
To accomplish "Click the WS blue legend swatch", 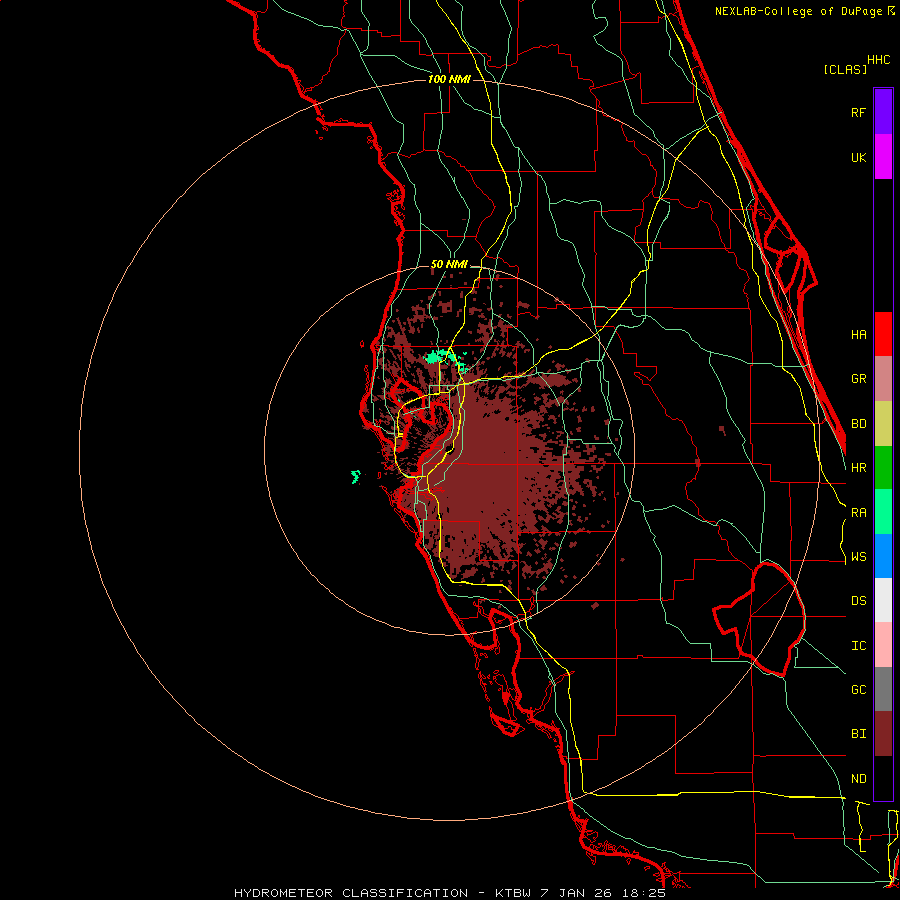I will coord(883,556).
